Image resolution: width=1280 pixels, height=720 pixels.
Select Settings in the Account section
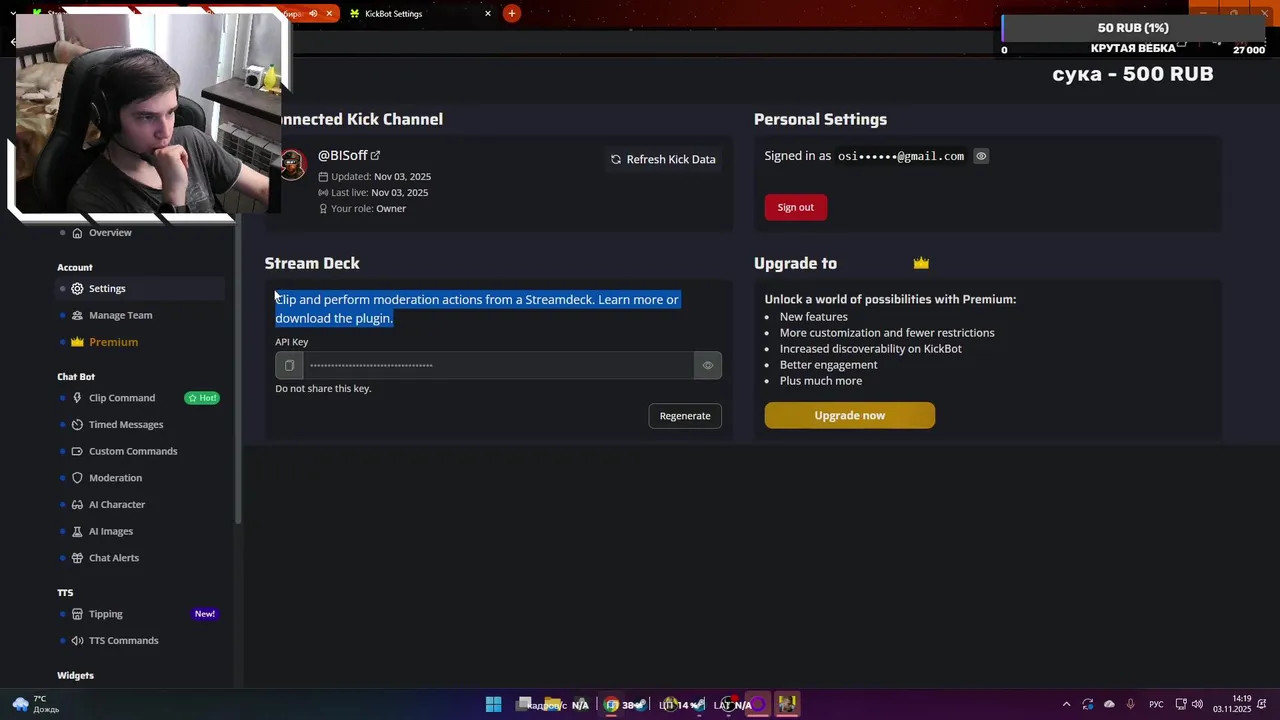(x=107, y=289)
